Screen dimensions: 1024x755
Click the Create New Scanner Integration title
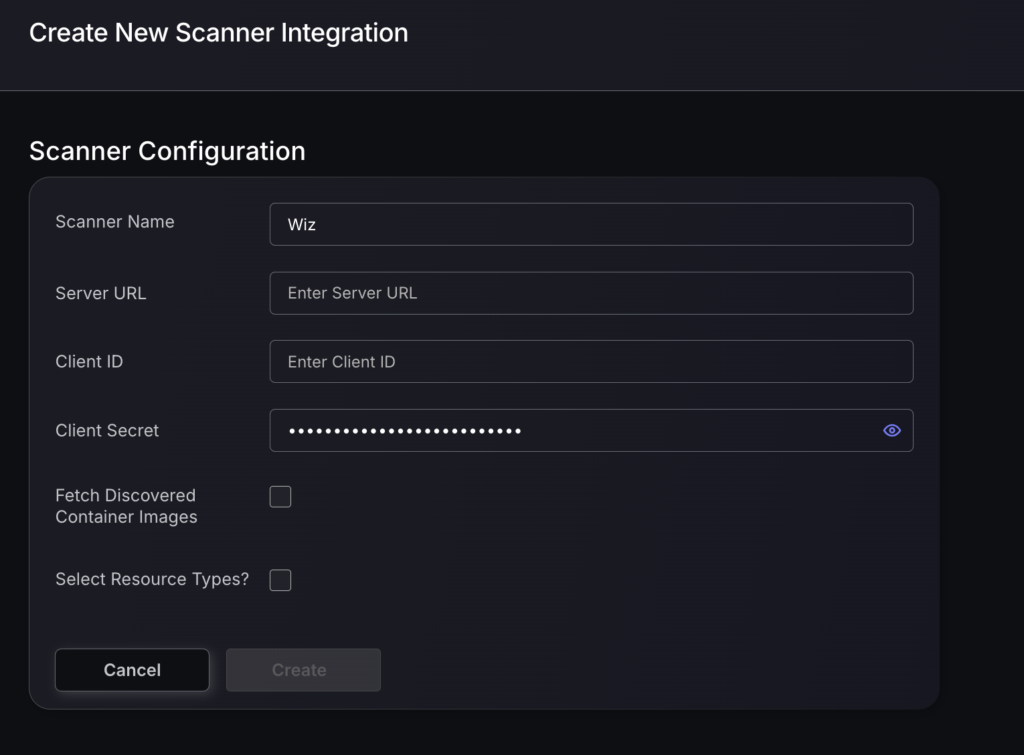coord(218,32)
